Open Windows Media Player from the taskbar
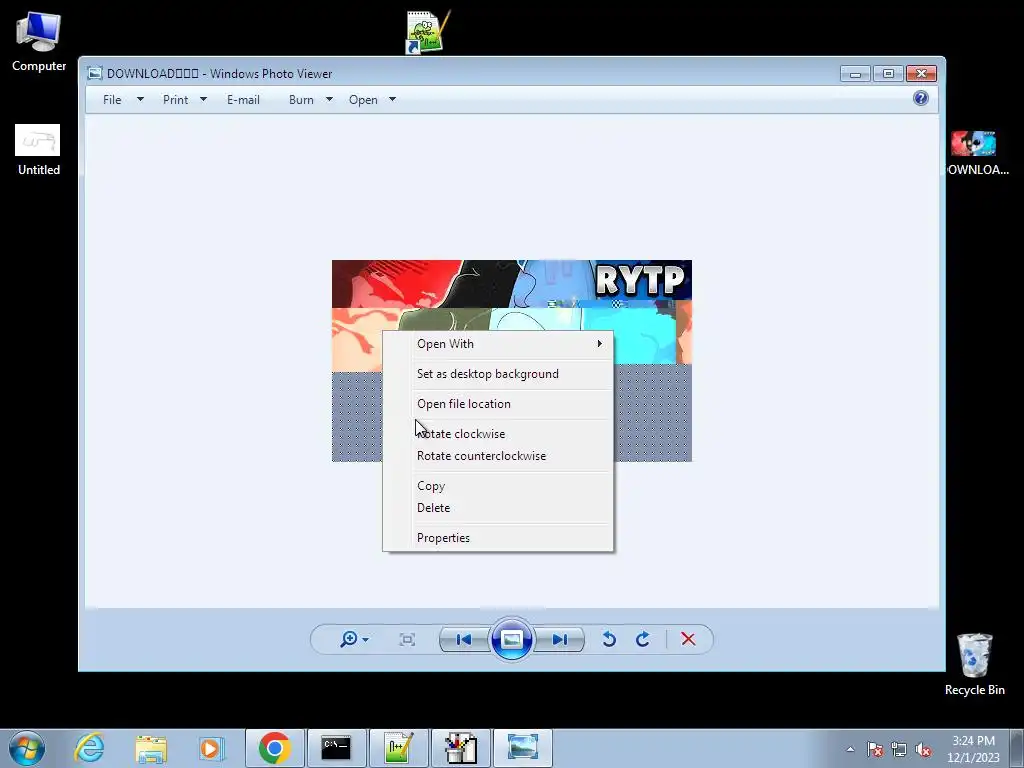1024x768 pixels. [x=212, y=748]
